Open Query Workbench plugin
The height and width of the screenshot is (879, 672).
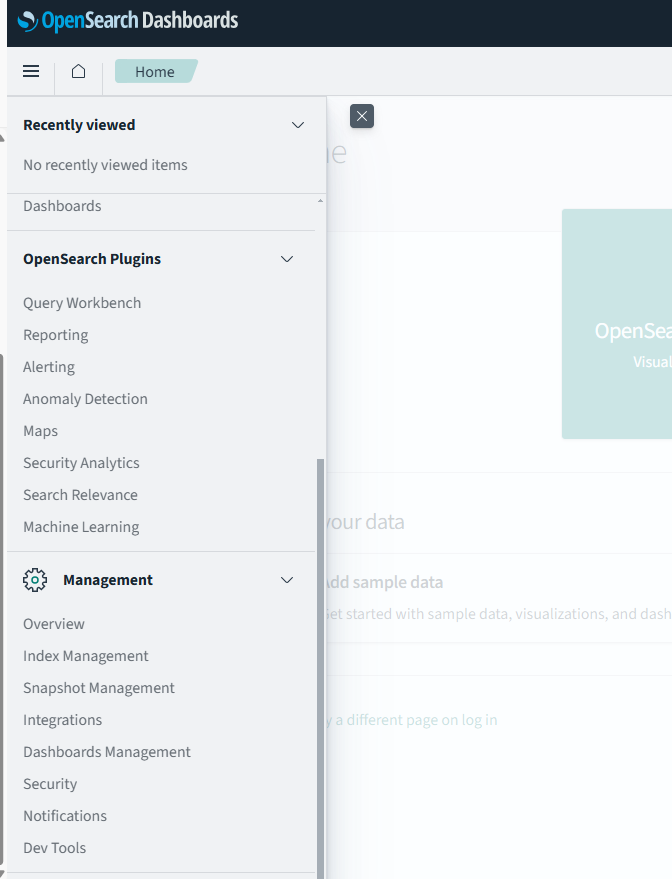click(82, 303)
